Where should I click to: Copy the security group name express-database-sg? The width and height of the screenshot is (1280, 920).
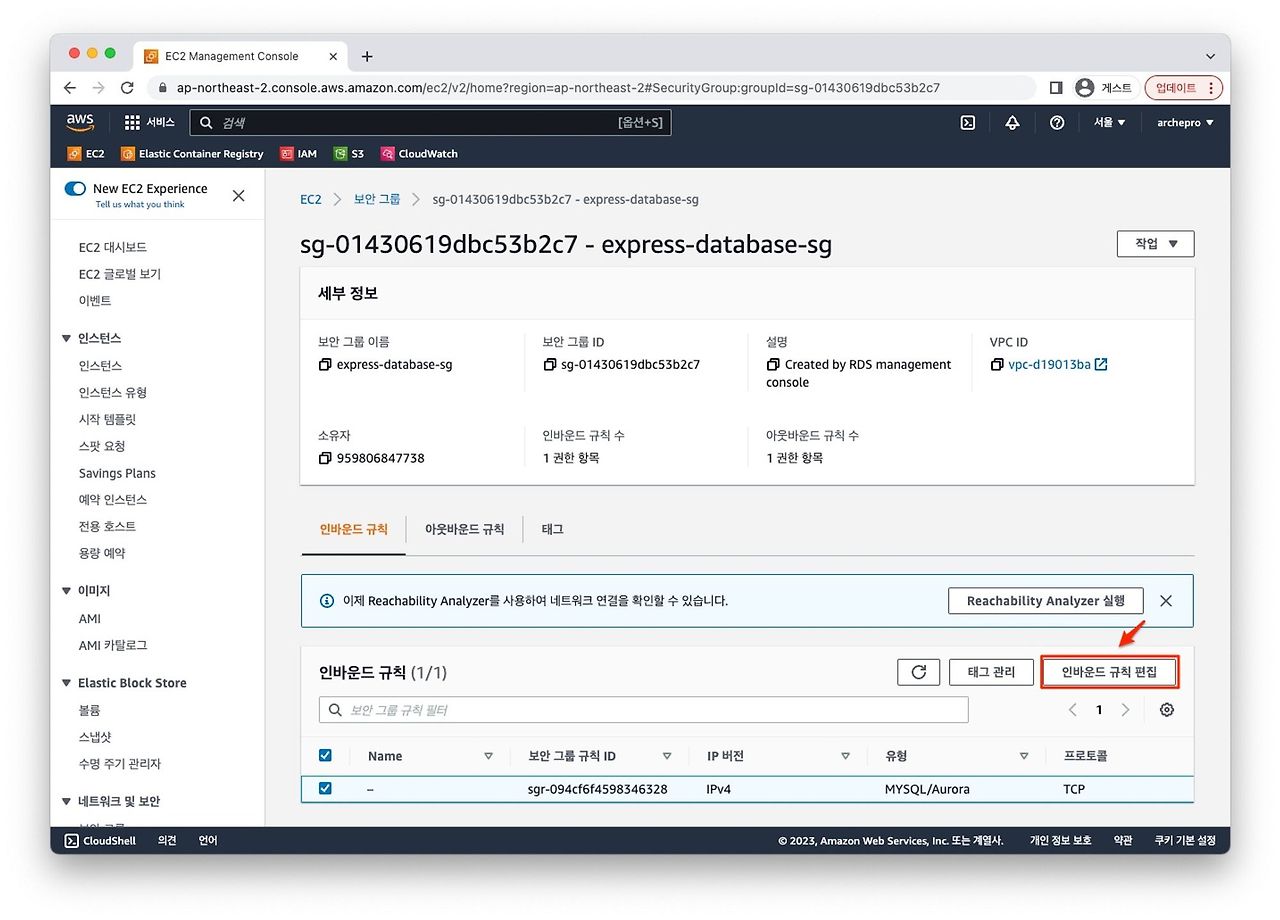pos(325,365)
